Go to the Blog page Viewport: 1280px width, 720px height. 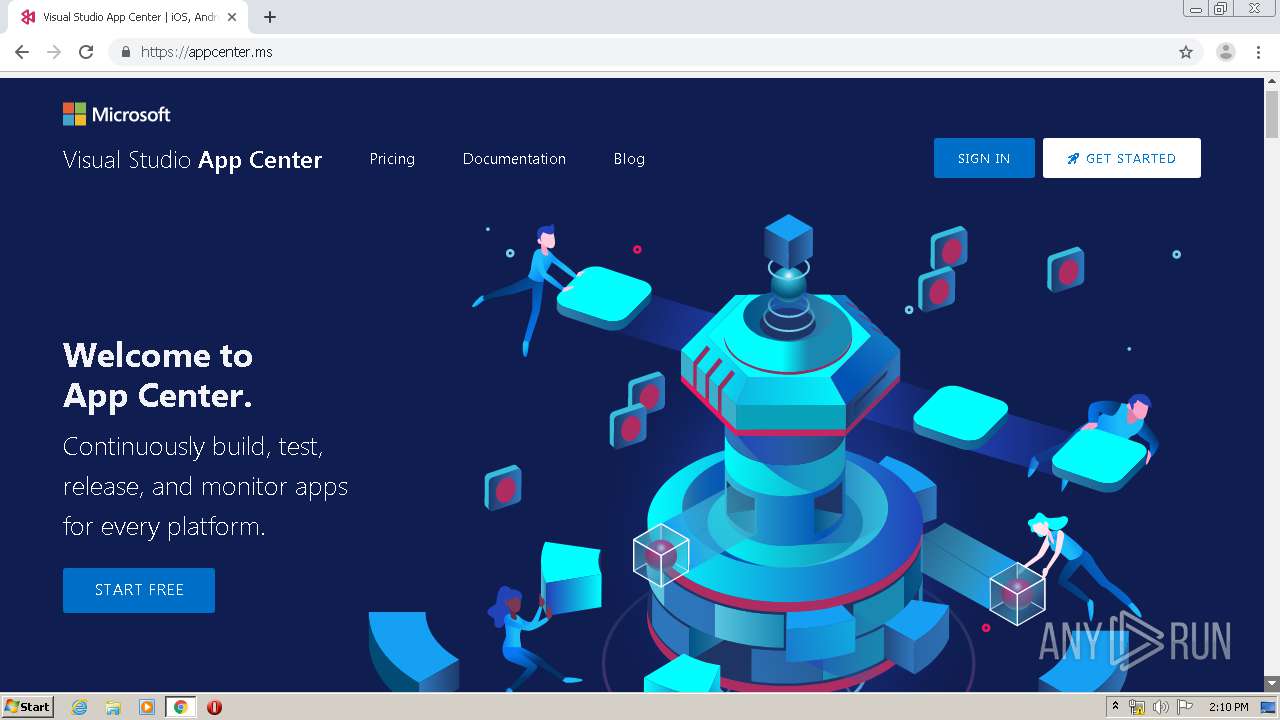point(629,159)
